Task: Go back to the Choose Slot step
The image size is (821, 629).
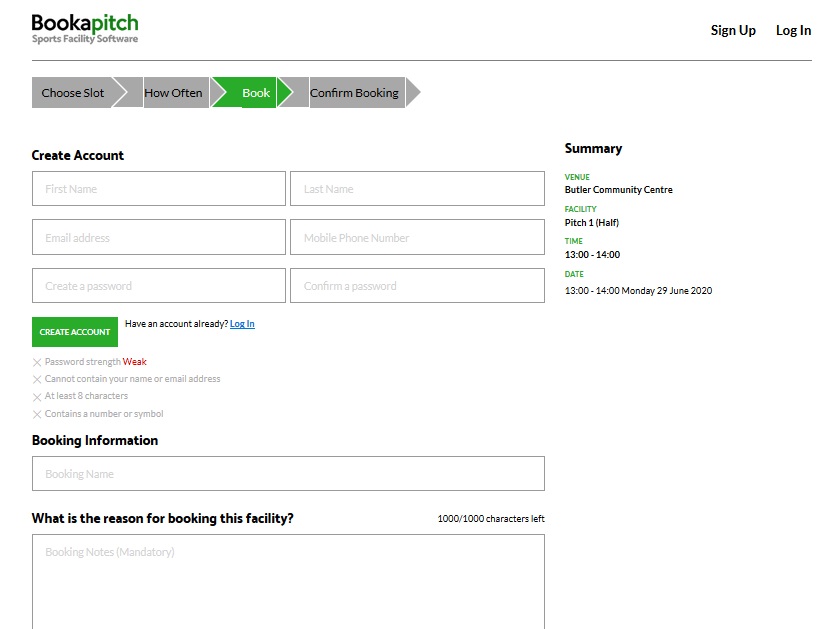Action: 73,93
